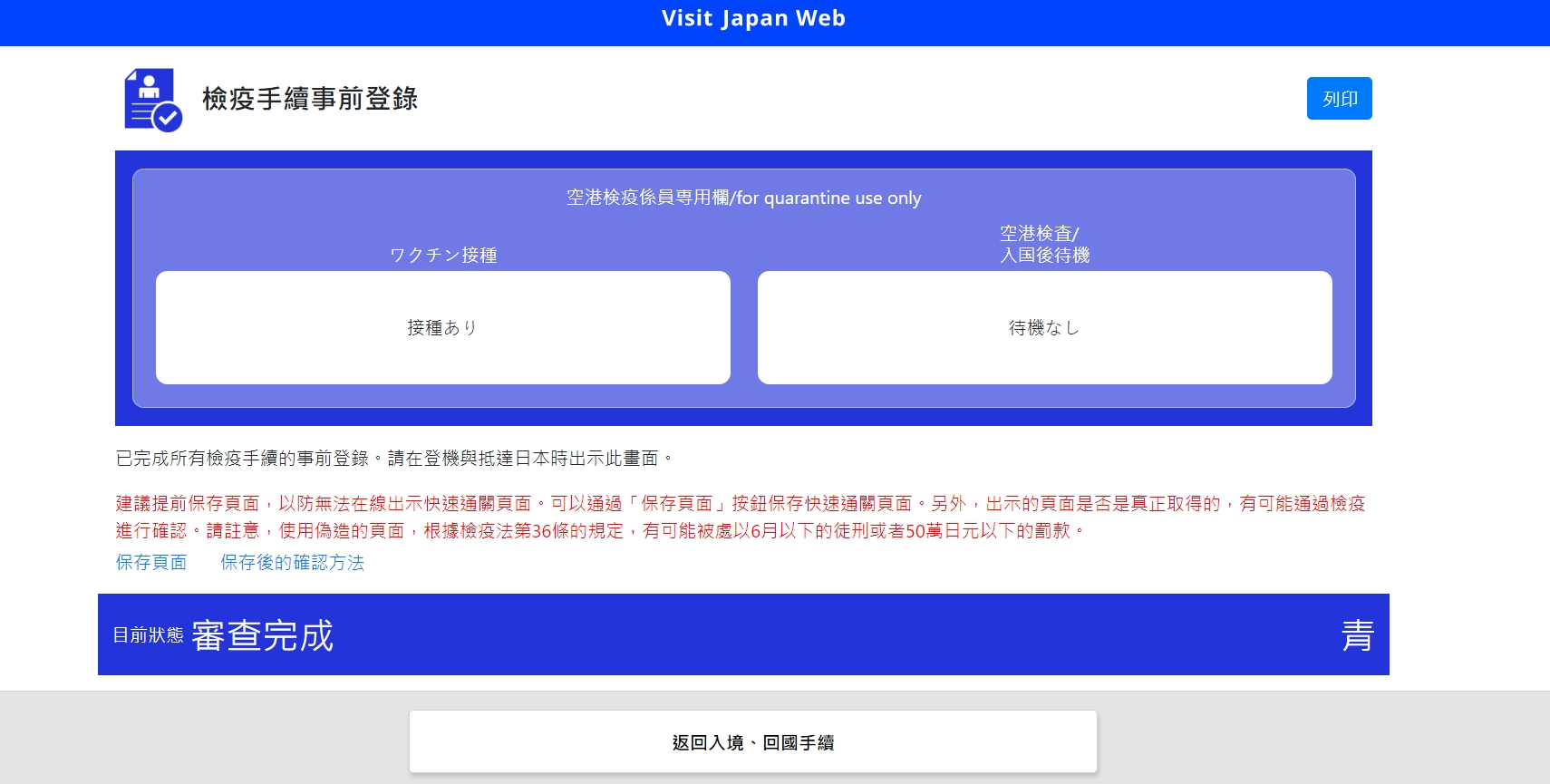Click the 已完成所有檢疫手續 completion message

[395, 458]
